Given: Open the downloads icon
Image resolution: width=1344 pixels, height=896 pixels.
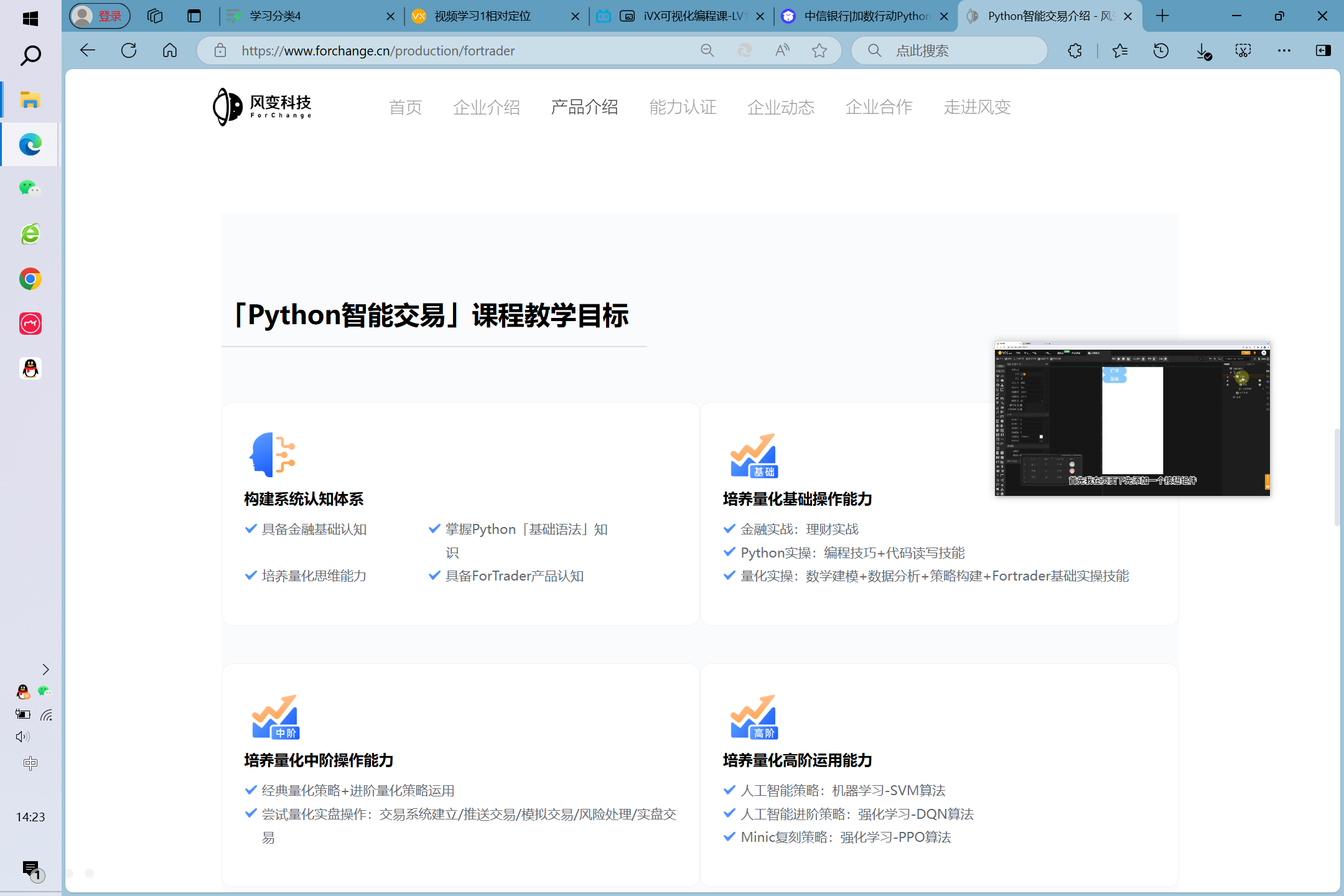Looking at the screenshot, I should pos(1203,51).
